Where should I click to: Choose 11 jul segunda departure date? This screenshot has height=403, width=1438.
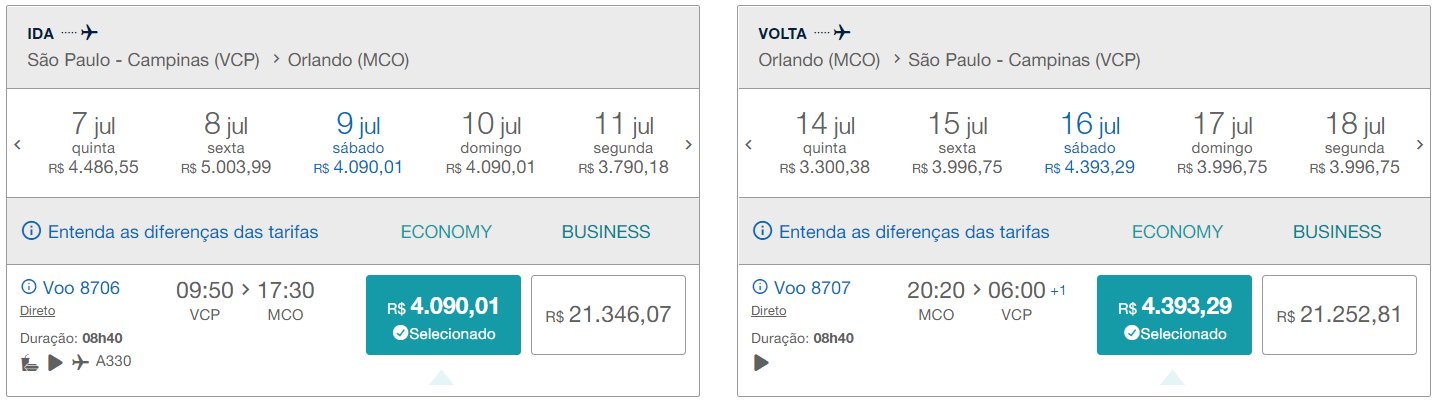tap(624, 143)
